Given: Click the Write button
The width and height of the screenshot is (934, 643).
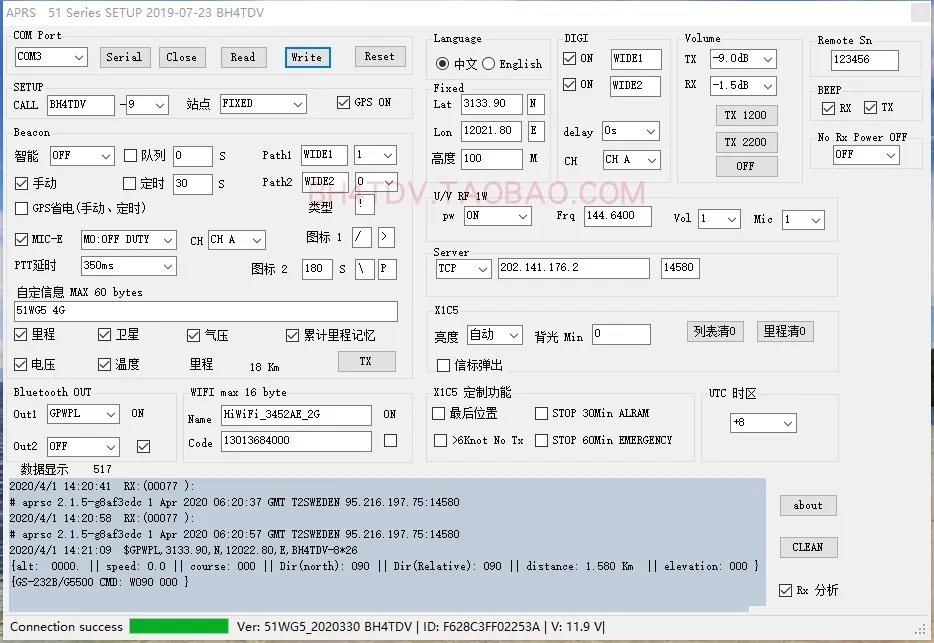Looking at the screenshot, I should (307, 57).
